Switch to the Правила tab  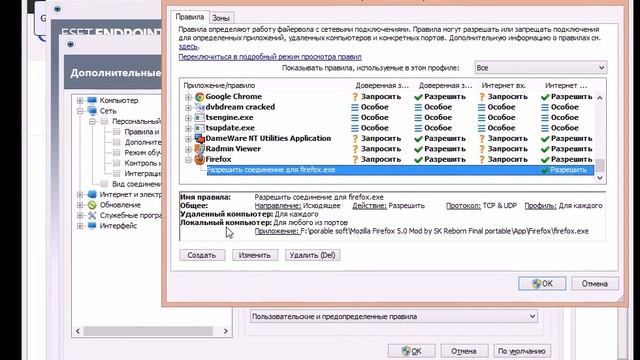[x=189, y=17]
